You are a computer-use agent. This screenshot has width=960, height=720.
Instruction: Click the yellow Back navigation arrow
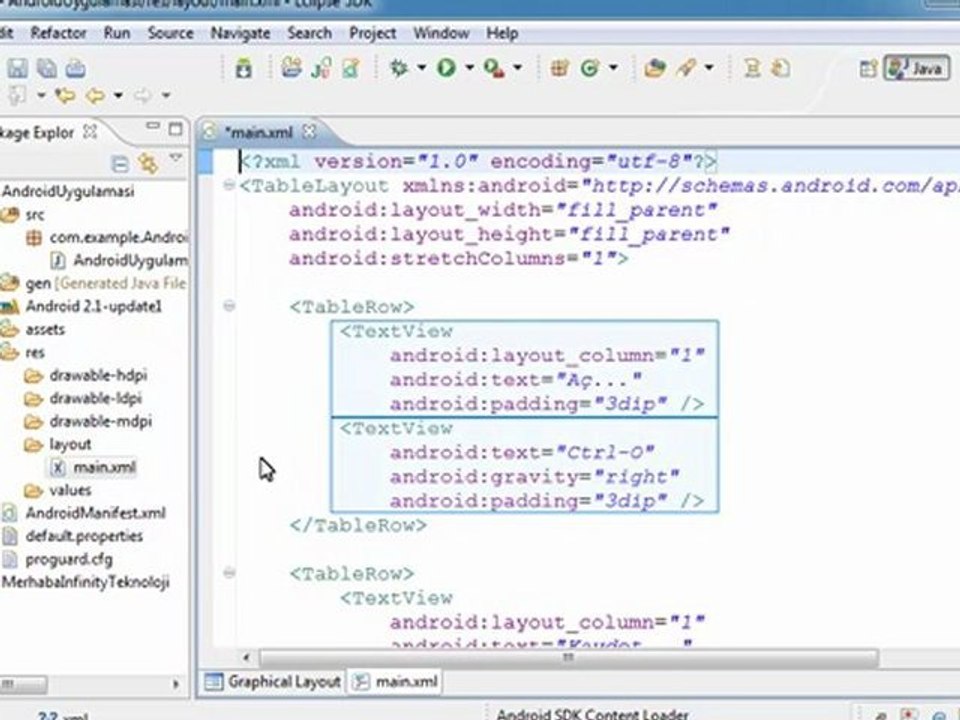click(x=94, y=96)
